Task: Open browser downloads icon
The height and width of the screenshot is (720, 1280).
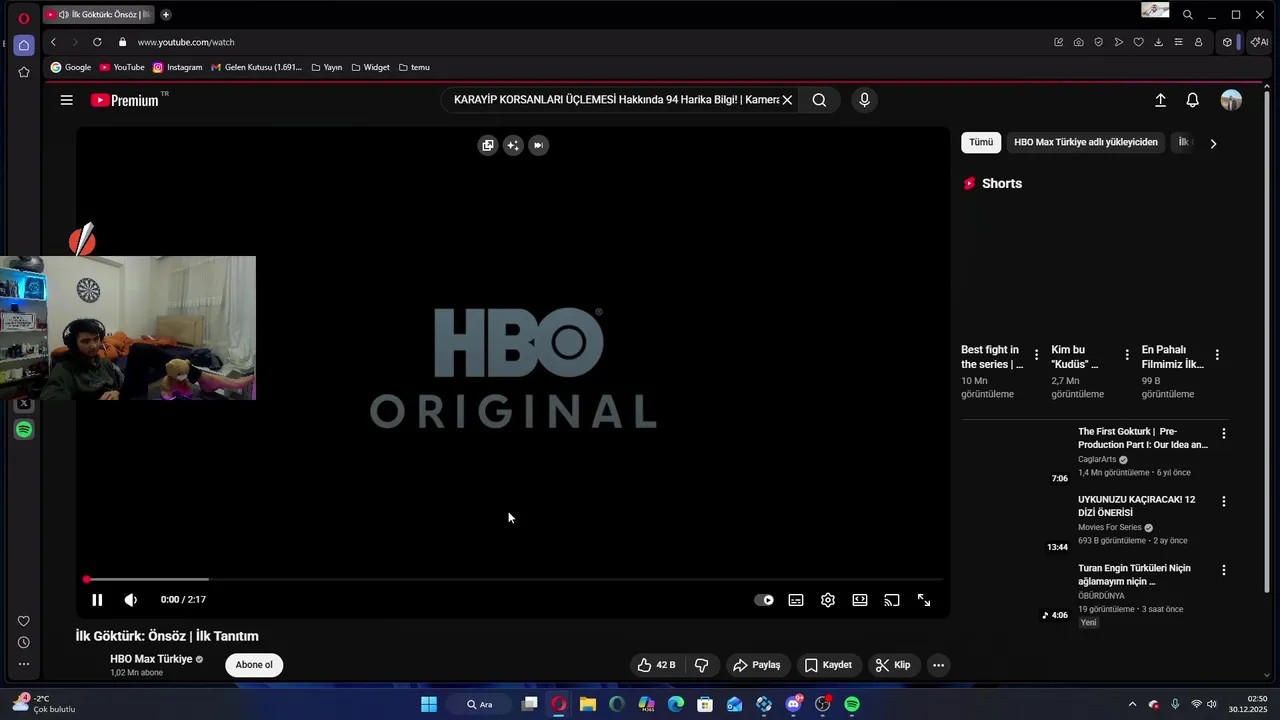Action: click(x=1158, y=42)
